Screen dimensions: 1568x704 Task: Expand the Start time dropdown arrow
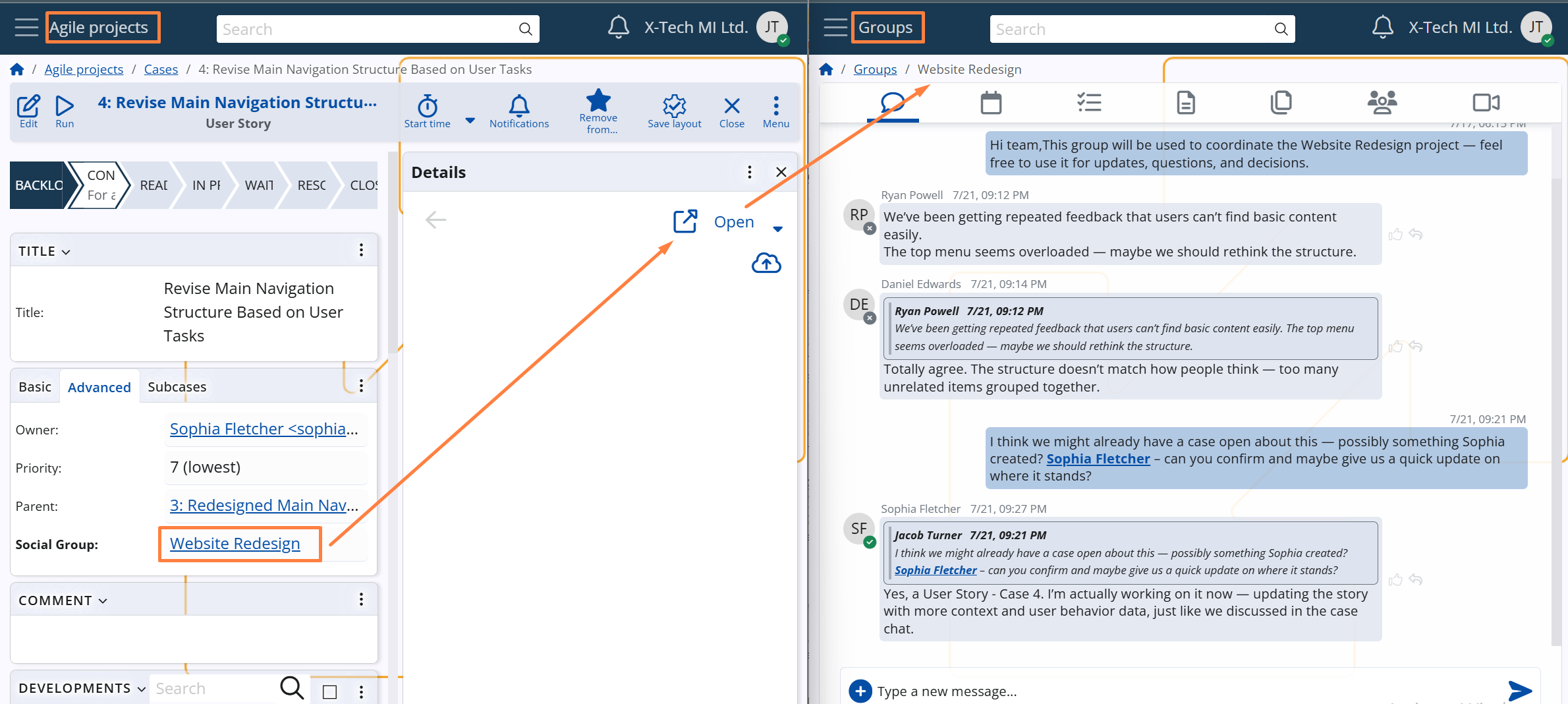[x=470, y=121]
